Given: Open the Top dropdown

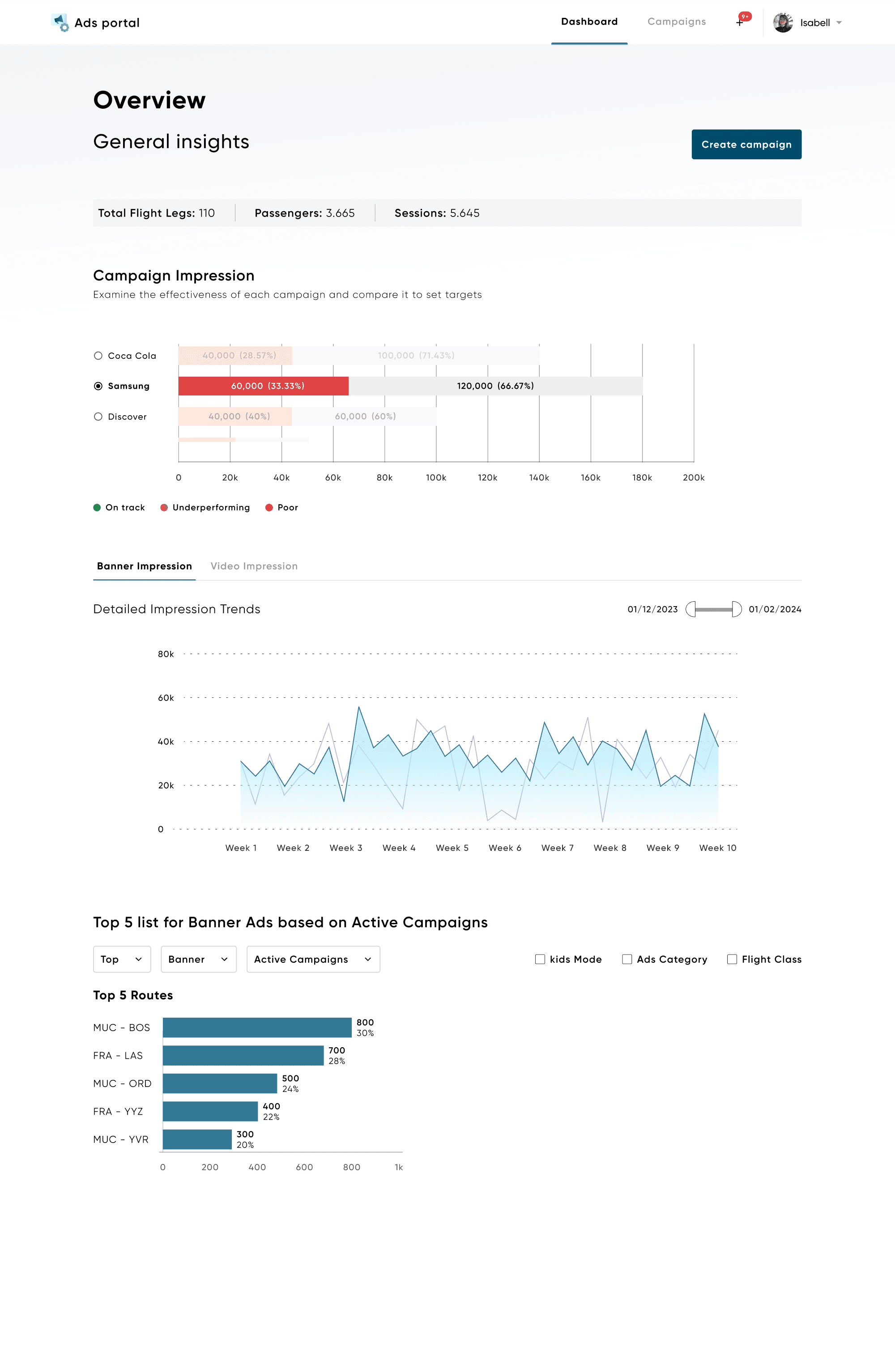Looking at the screenshot, I should [122, 959].
